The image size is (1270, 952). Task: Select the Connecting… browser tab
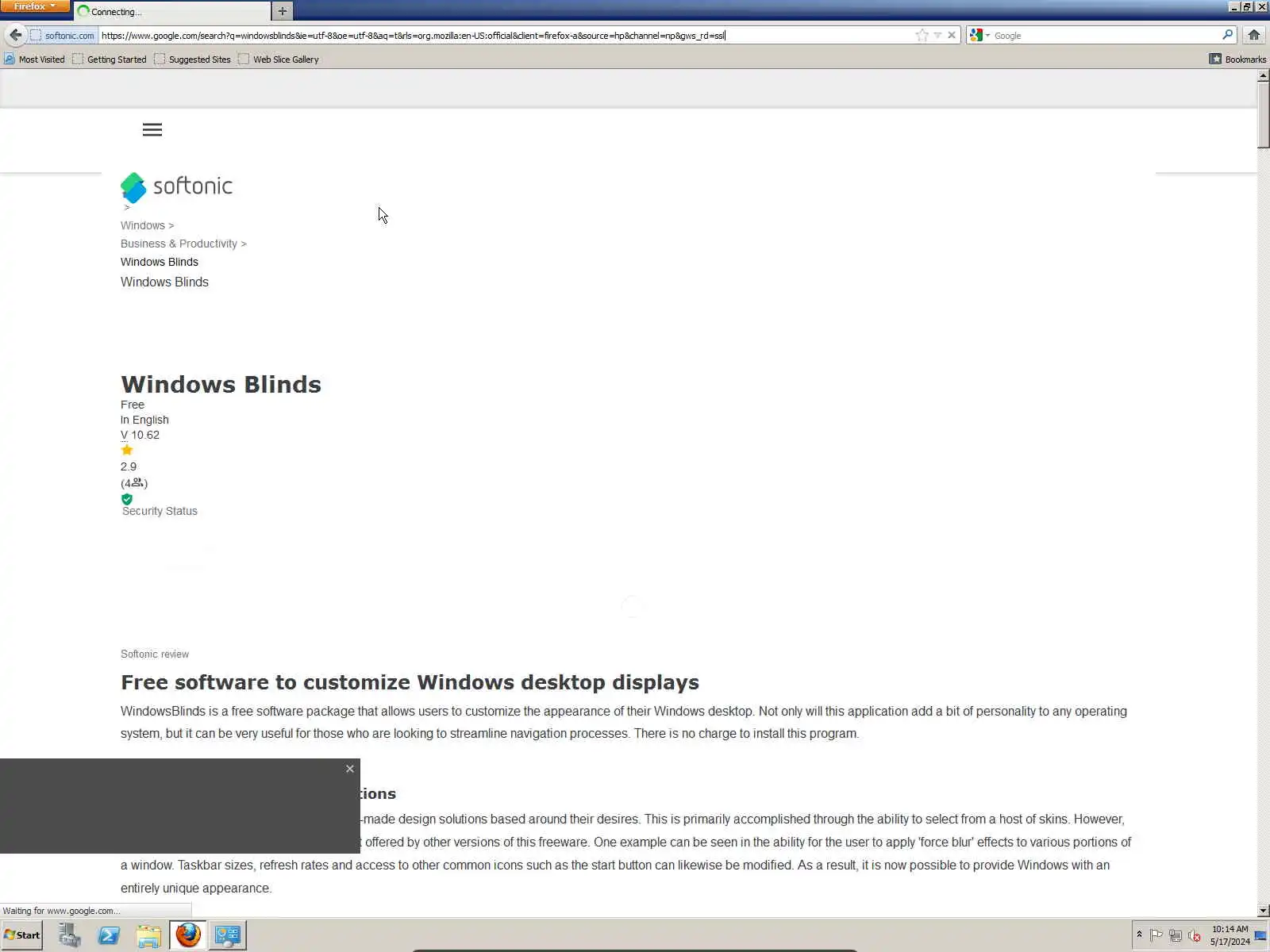tap(172, 12)
